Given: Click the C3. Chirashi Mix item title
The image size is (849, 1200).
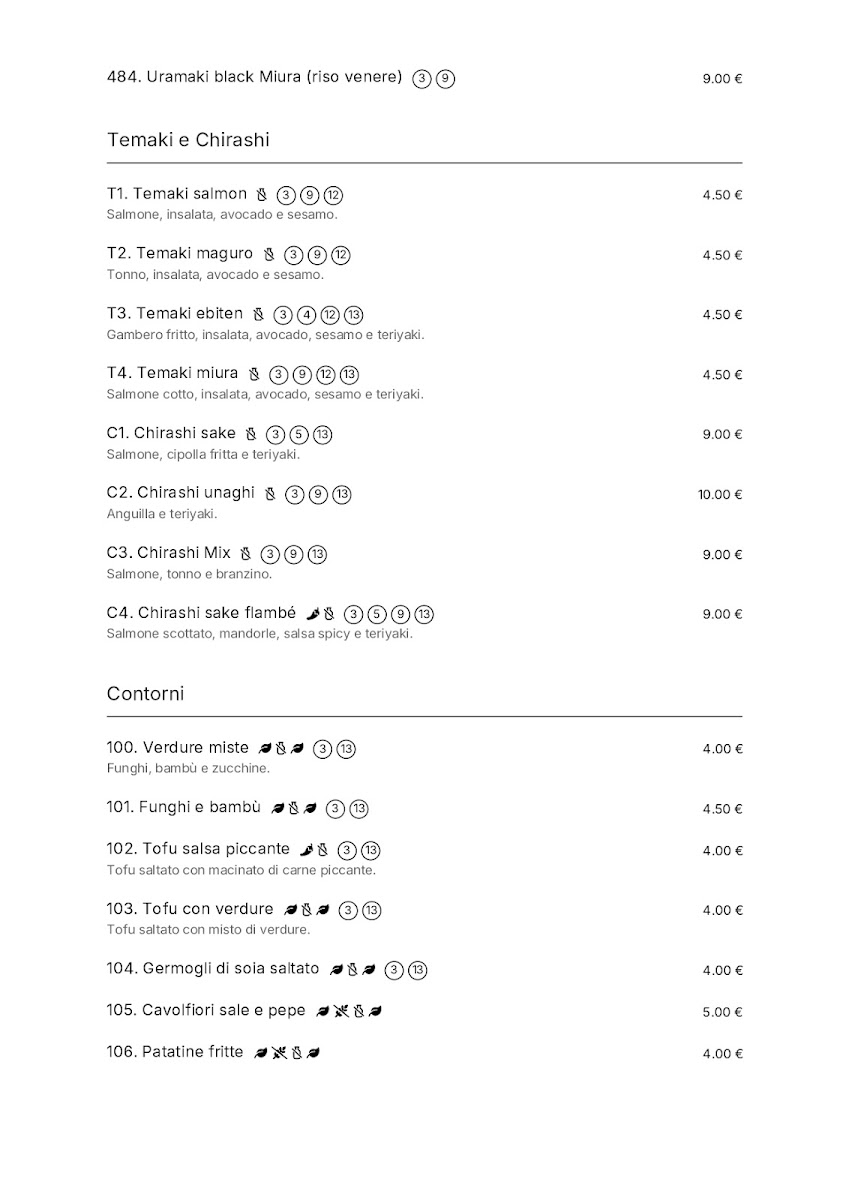Looking at the screenshot, I should click(168, 553).
